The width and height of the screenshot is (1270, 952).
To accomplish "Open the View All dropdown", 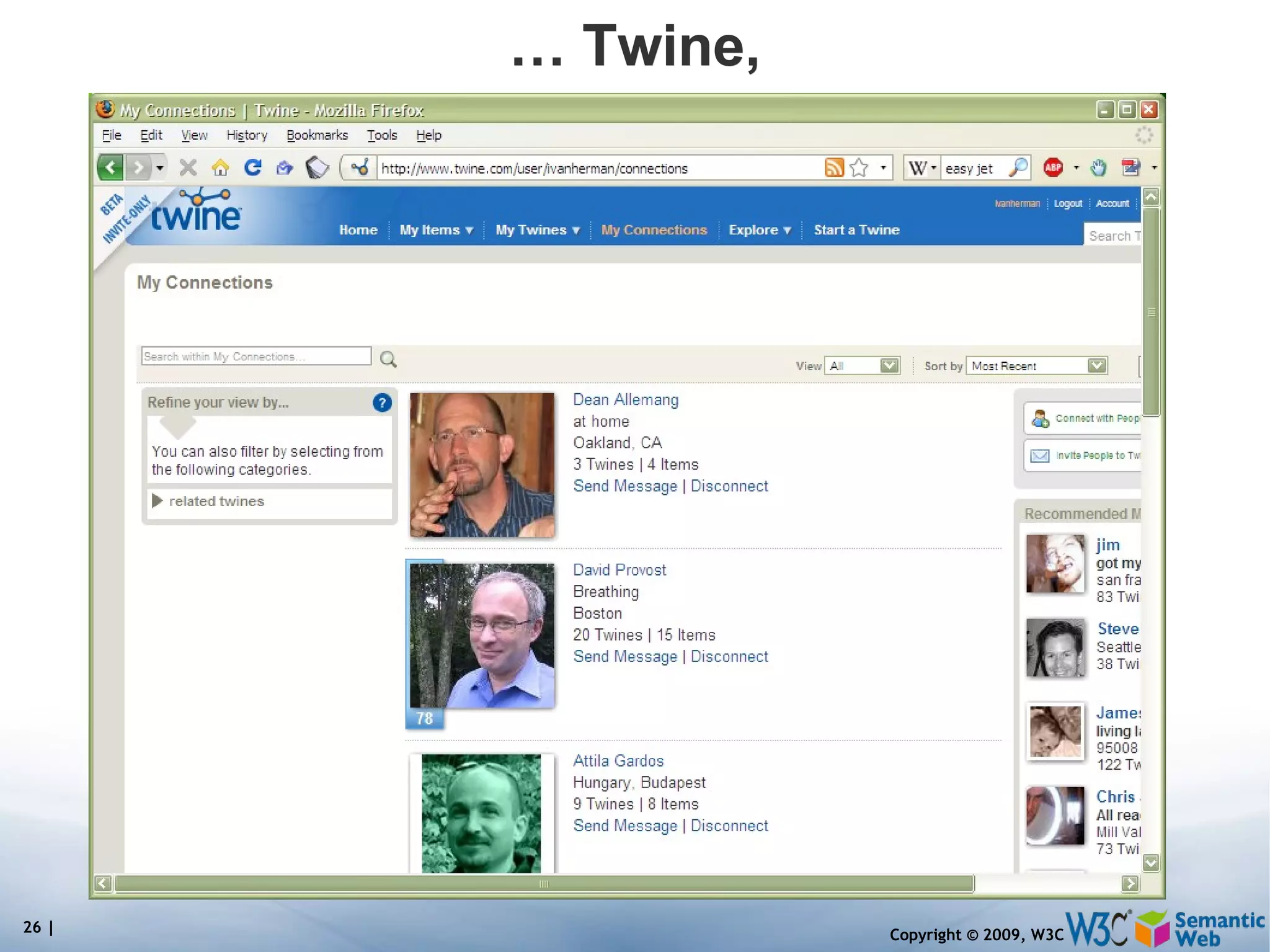I will (862, 366).
